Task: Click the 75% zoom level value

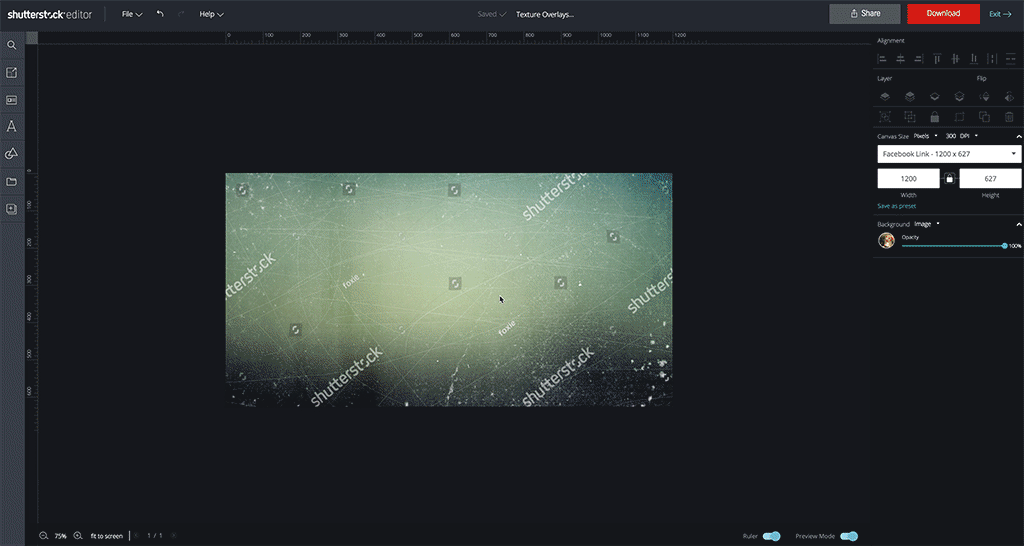Action: point(60,536)
